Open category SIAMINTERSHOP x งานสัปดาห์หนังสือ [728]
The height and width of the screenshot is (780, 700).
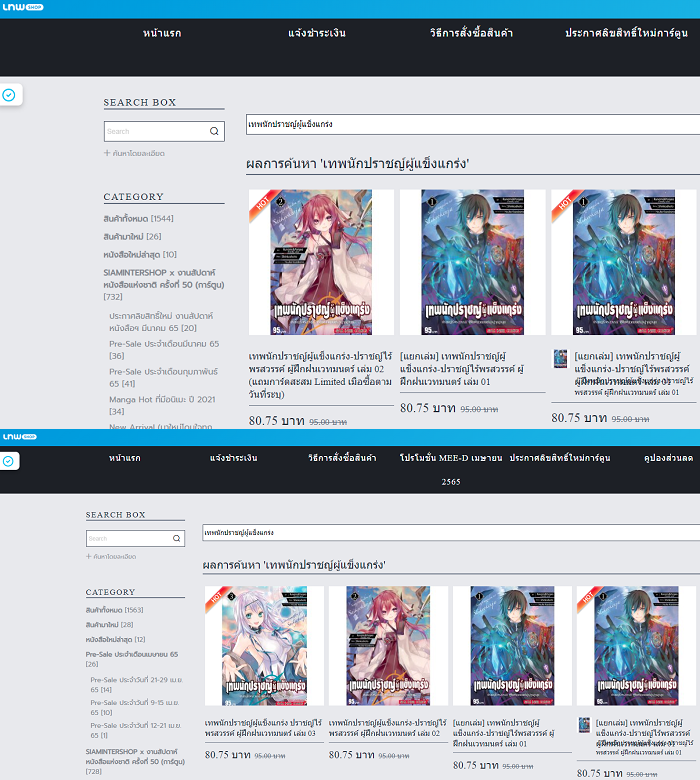(135, 762)
